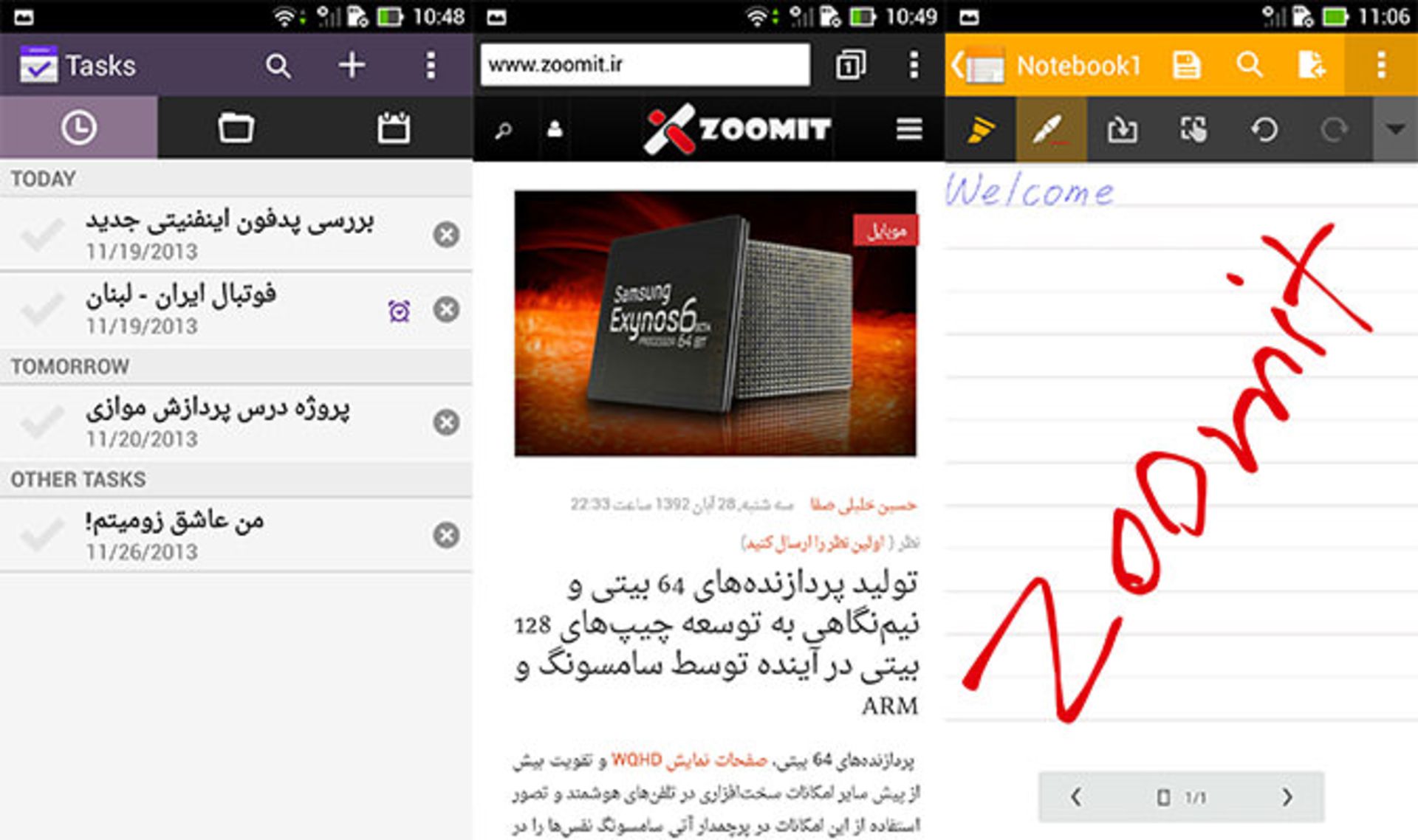Open the Samsung Exynos article thumbnail
Image resolution: width=1418 pixels, height=840 pixels.
[x=715, y=323]
